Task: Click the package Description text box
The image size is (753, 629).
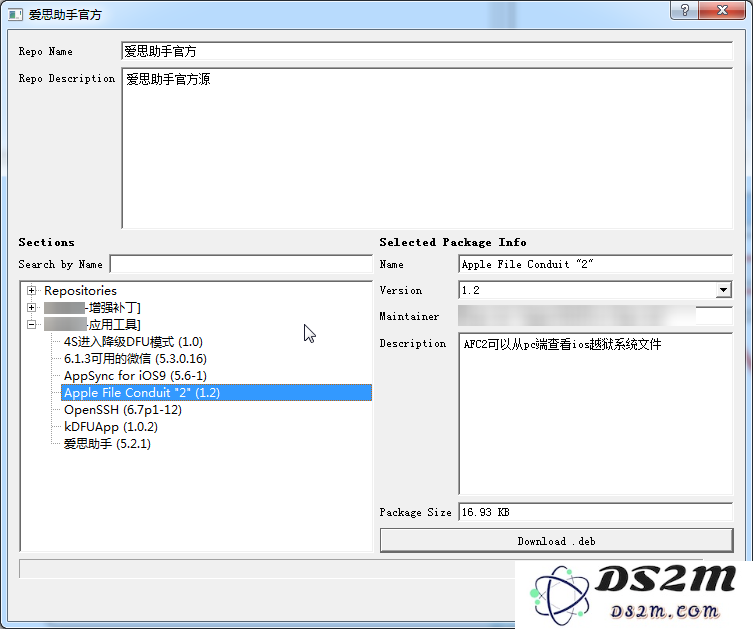Action: [x=595, y=413]
